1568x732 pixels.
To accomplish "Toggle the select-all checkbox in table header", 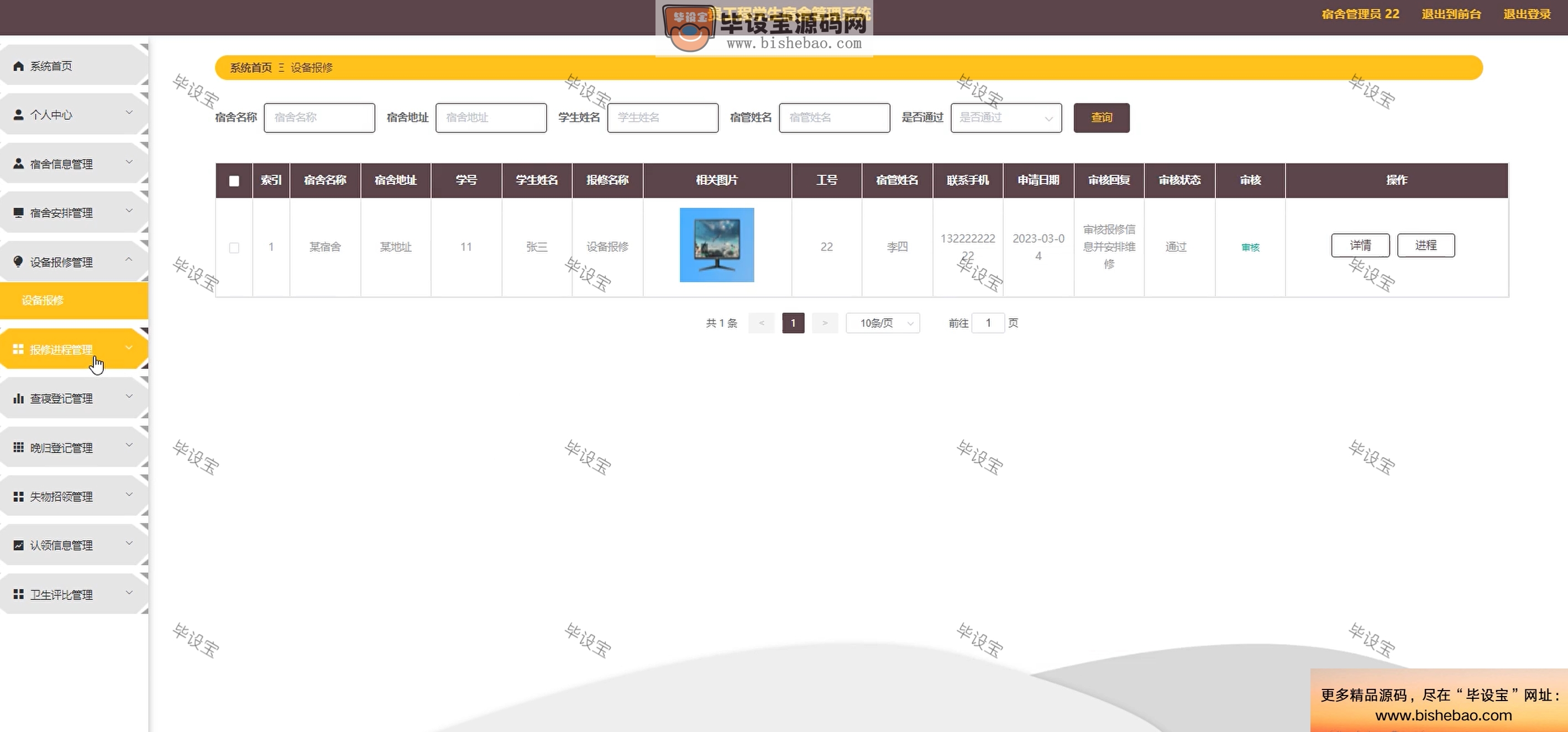I will [234, 180].
